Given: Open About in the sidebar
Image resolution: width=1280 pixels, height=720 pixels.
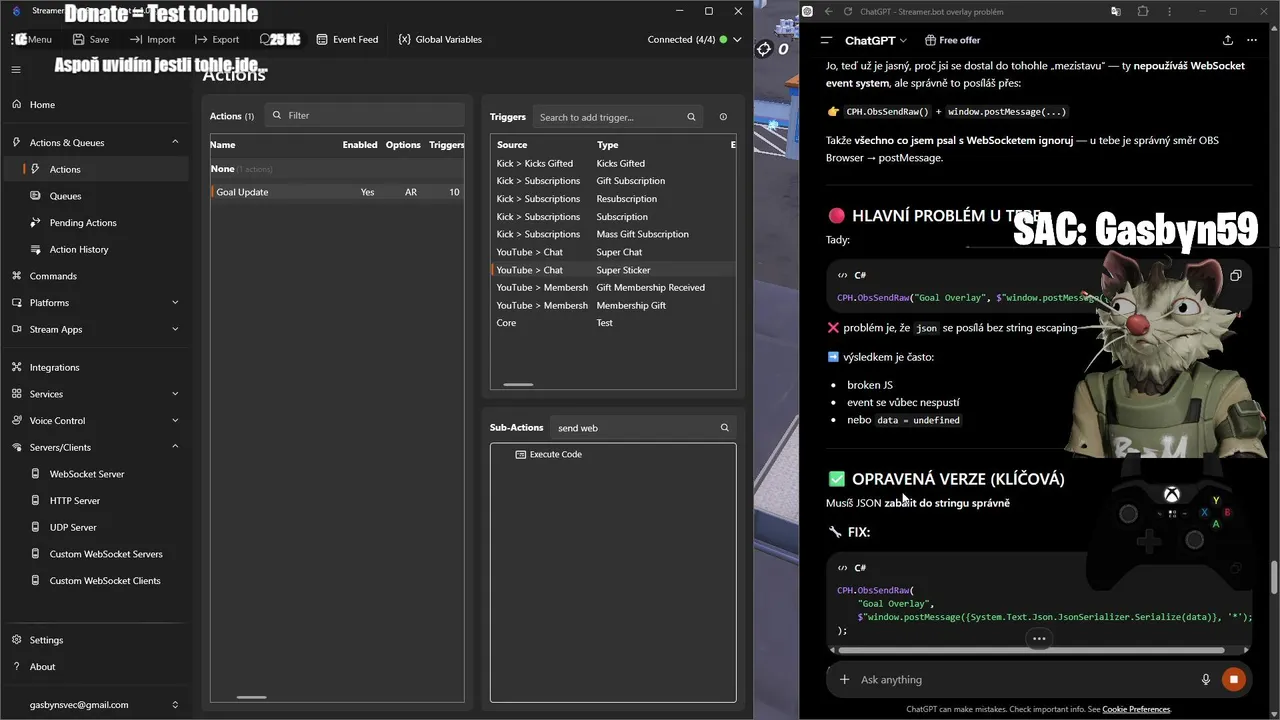Looking at the screenshot, I should 42,667.
